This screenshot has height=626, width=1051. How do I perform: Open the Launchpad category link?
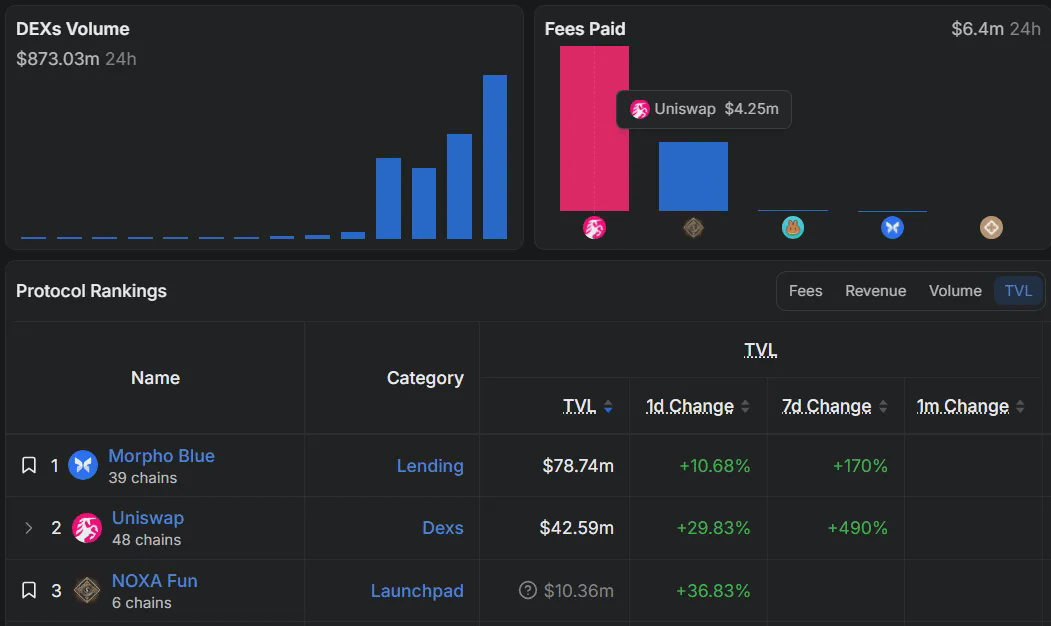pyautogui.click(x=417, y=590)
